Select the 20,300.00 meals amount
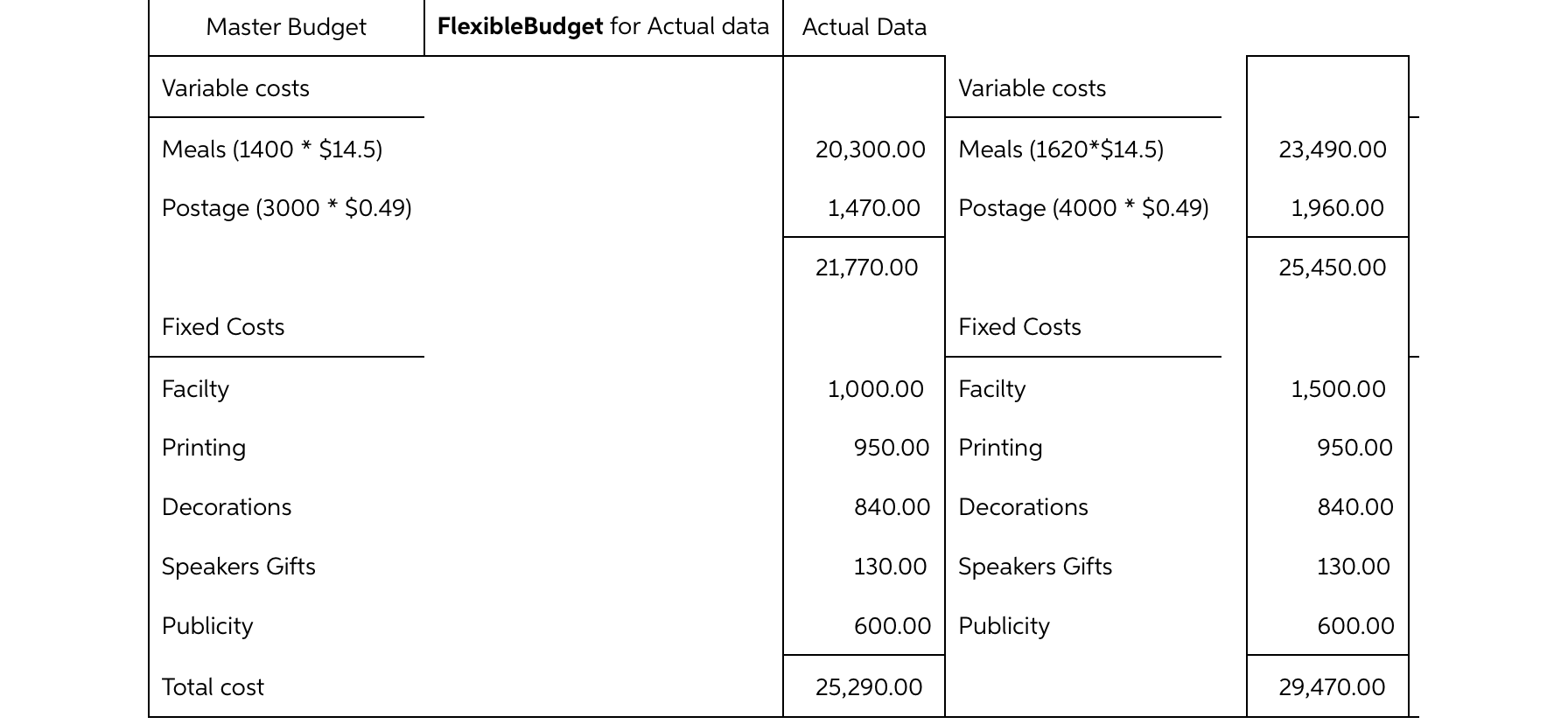This screenshot has width=1568, height=724. 871,150
